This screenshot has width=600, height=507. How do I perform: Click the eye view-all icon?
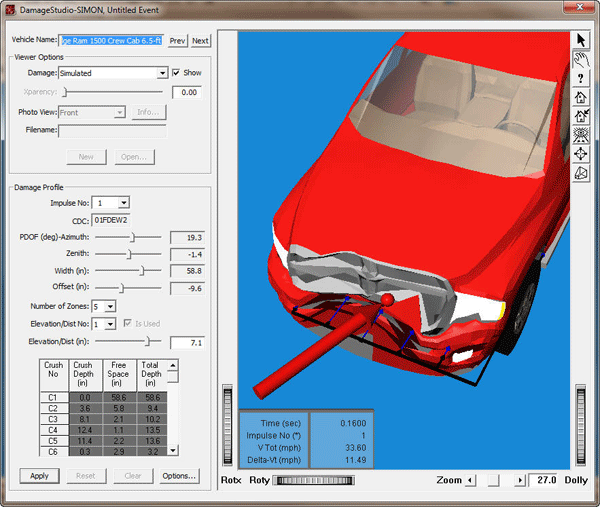tap(582, 135)
